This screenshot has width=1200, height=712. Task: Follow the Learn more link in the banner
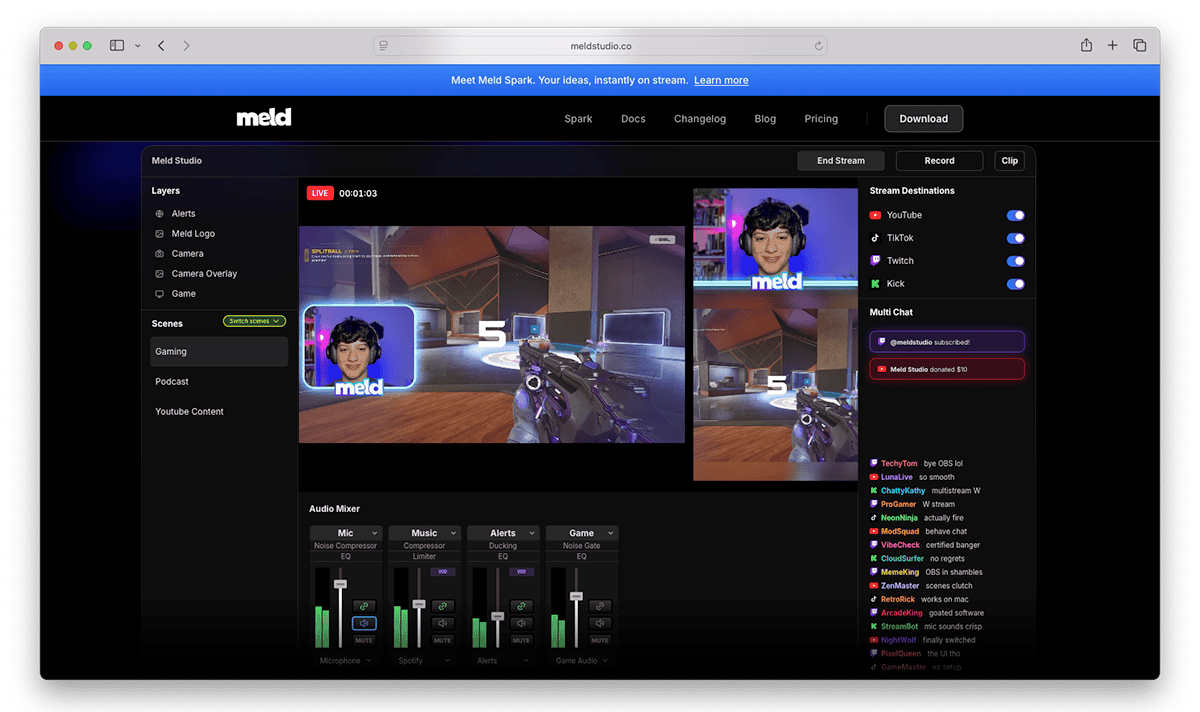tap(721, 80)
